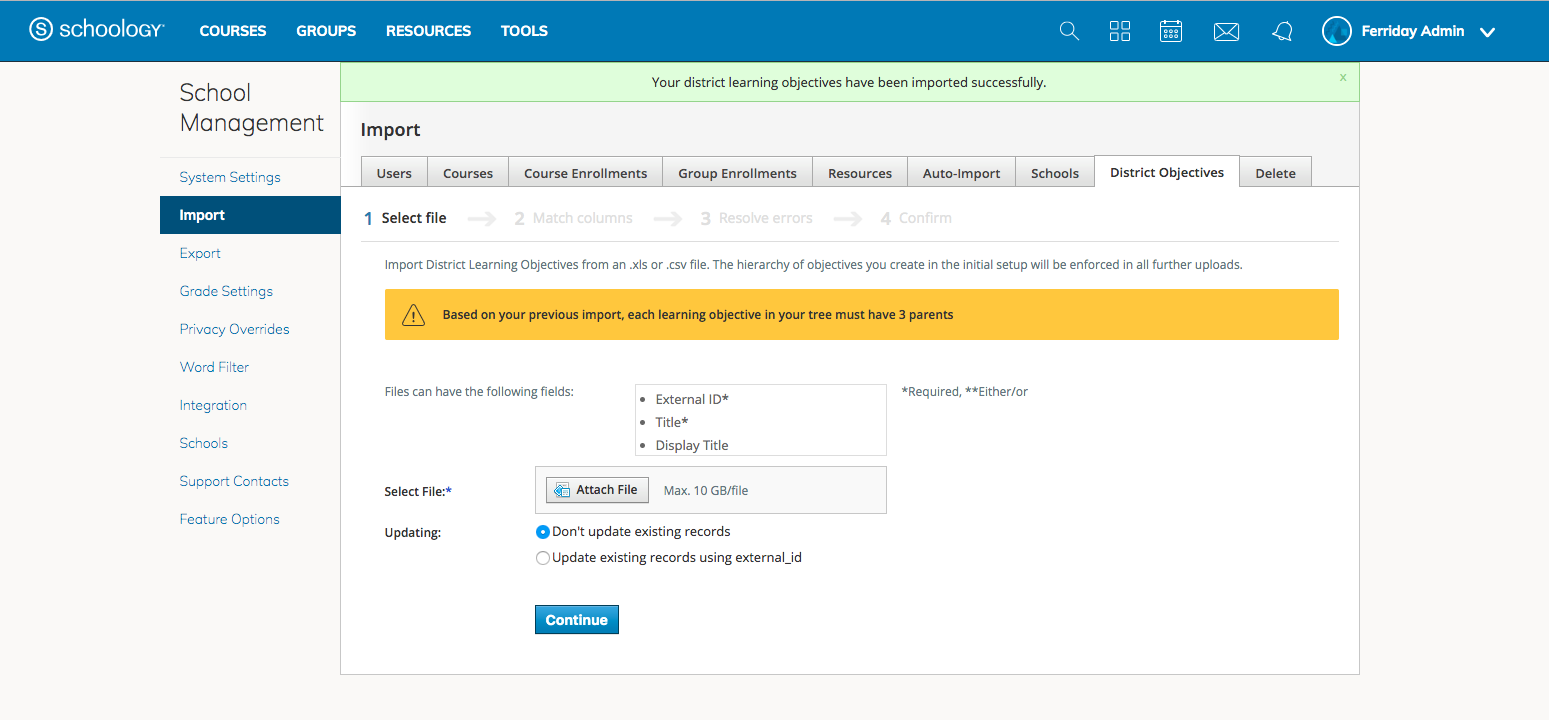Open Grade Settings in the sidebar
Image resolution: width=1549 pixels, height=720 pixels.
point(226,291)
